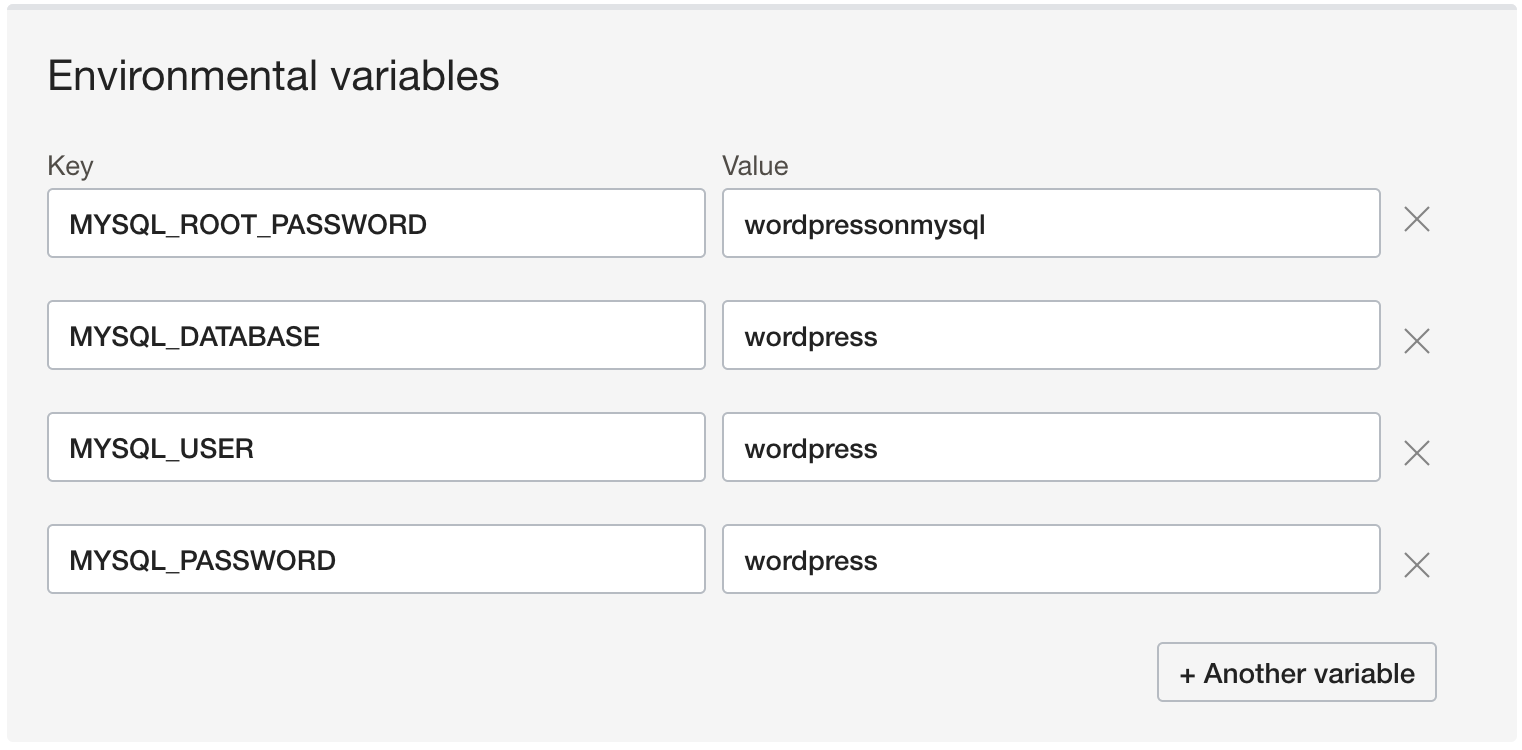Remove the MYSQL_PASSWORD variable row
Screen dimensions: 1522x750
tap(1416, 566)
